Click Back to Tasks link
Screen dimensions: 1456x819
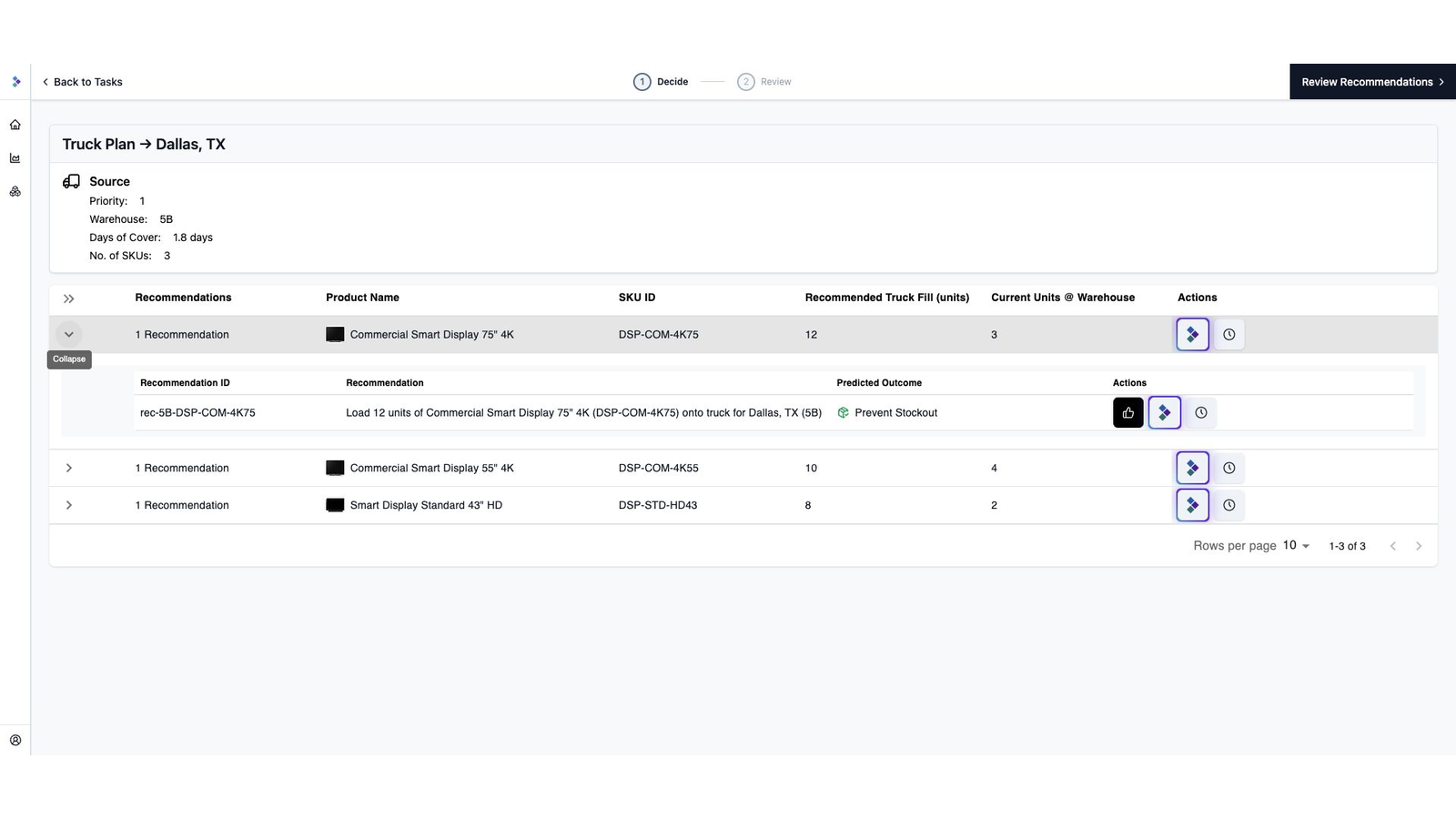point(82,82)
